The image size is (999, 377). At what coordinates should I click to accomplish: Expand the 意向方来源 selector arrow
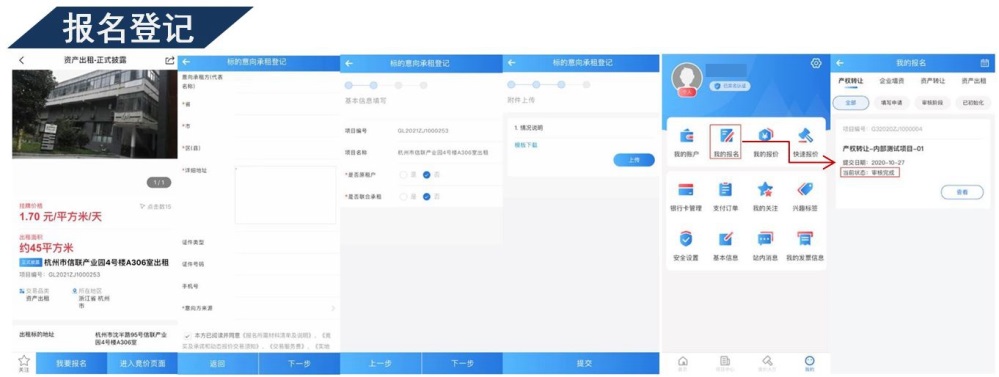pyautogui.click(x=333, y=308)
